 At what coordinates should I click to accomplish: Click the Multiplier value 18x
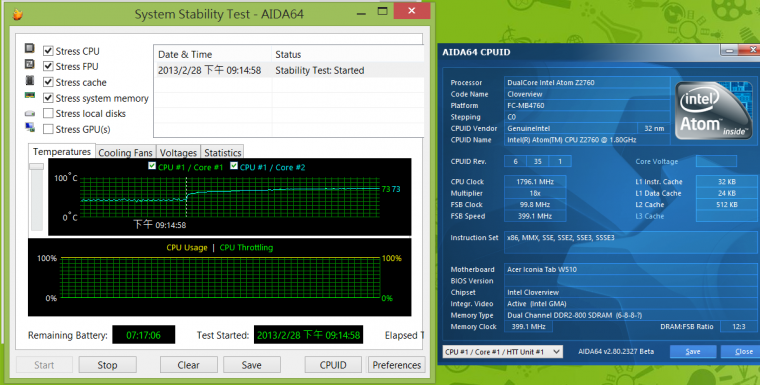535,193
